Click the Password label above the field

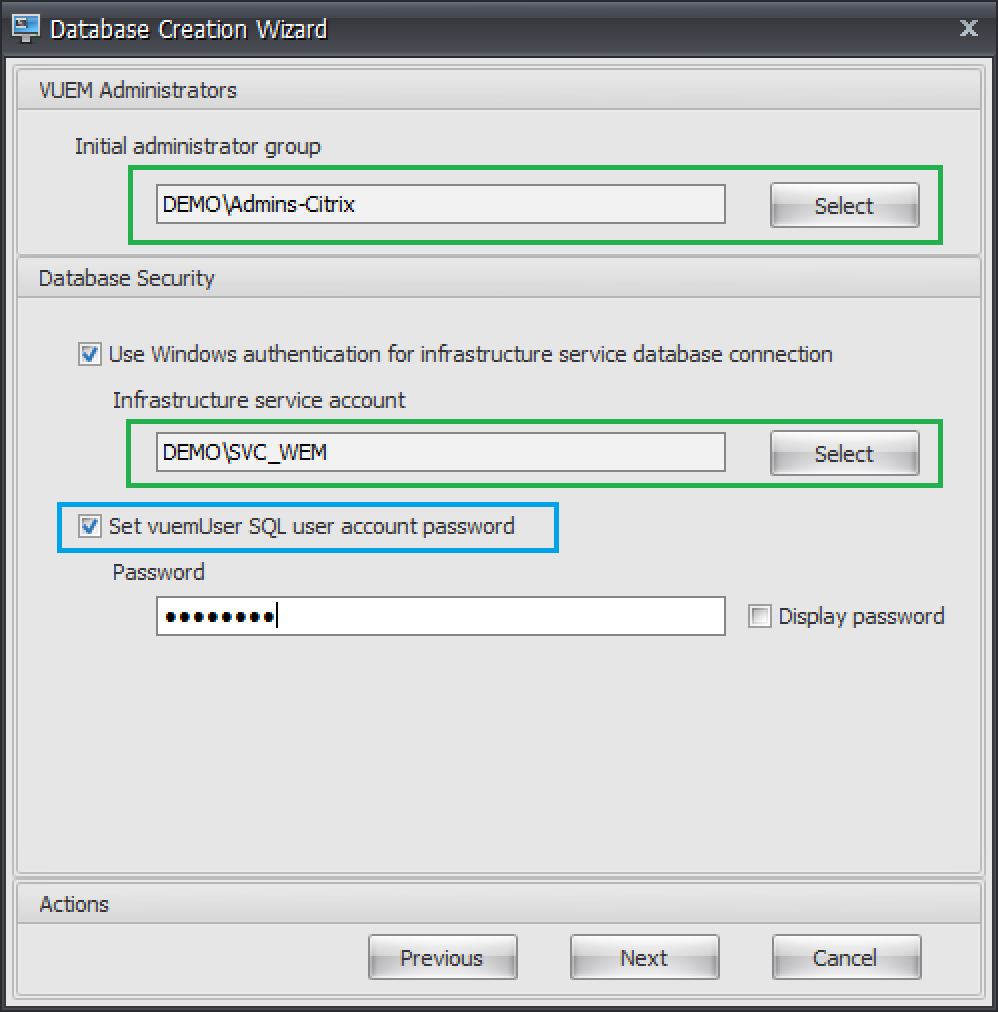tap(158, 572)
